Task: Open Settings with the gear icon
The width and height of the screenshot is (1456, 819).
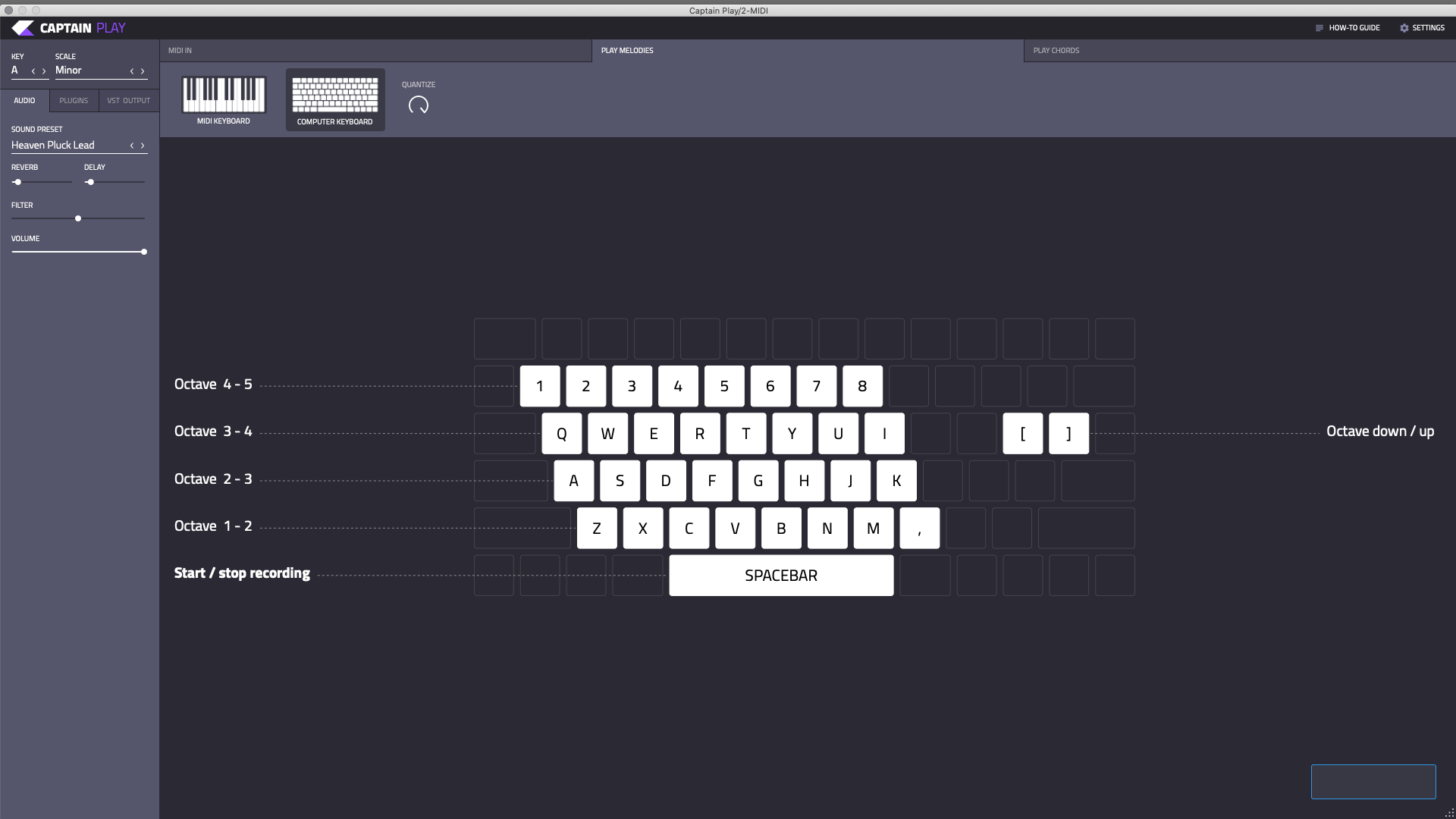Action: [1404, 28]
